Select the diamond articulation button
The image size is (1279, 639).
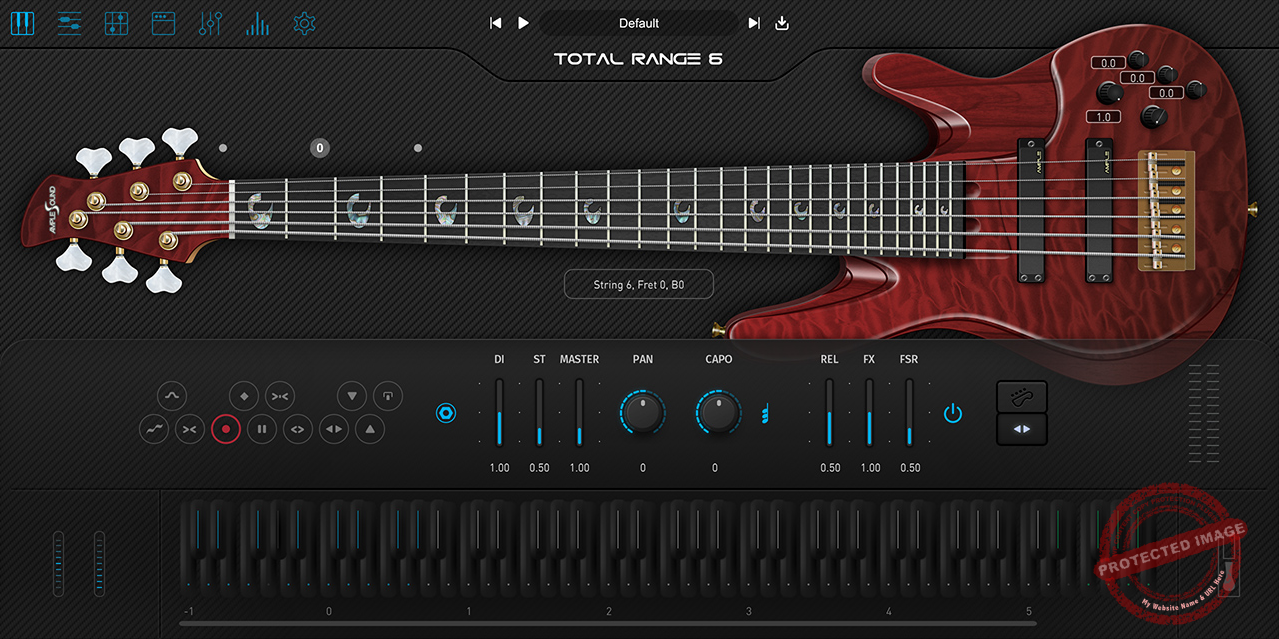point(244,395)
